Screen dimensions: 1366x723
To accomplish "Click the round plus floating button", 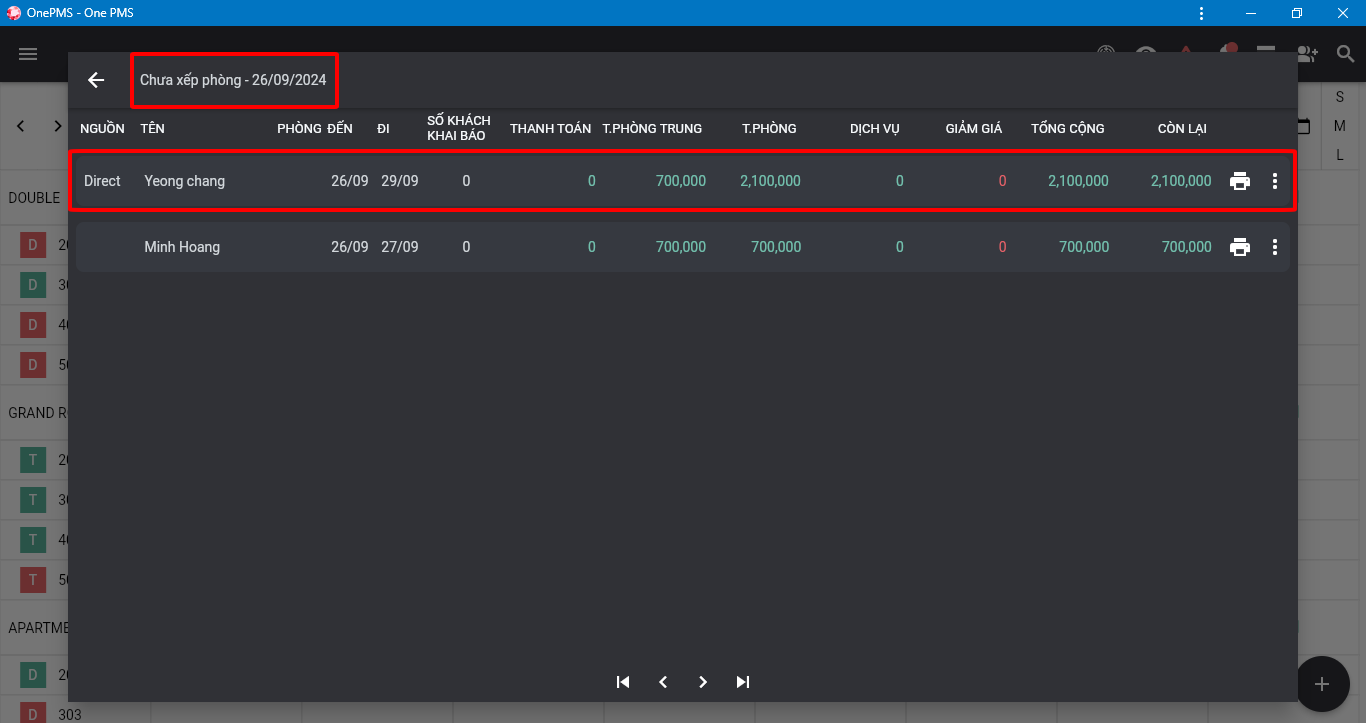I will (1322, 684).
